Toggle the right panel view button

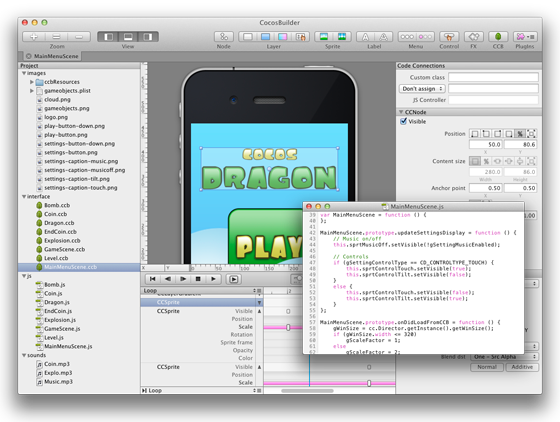pyautogui.click(x=148, y=36)
